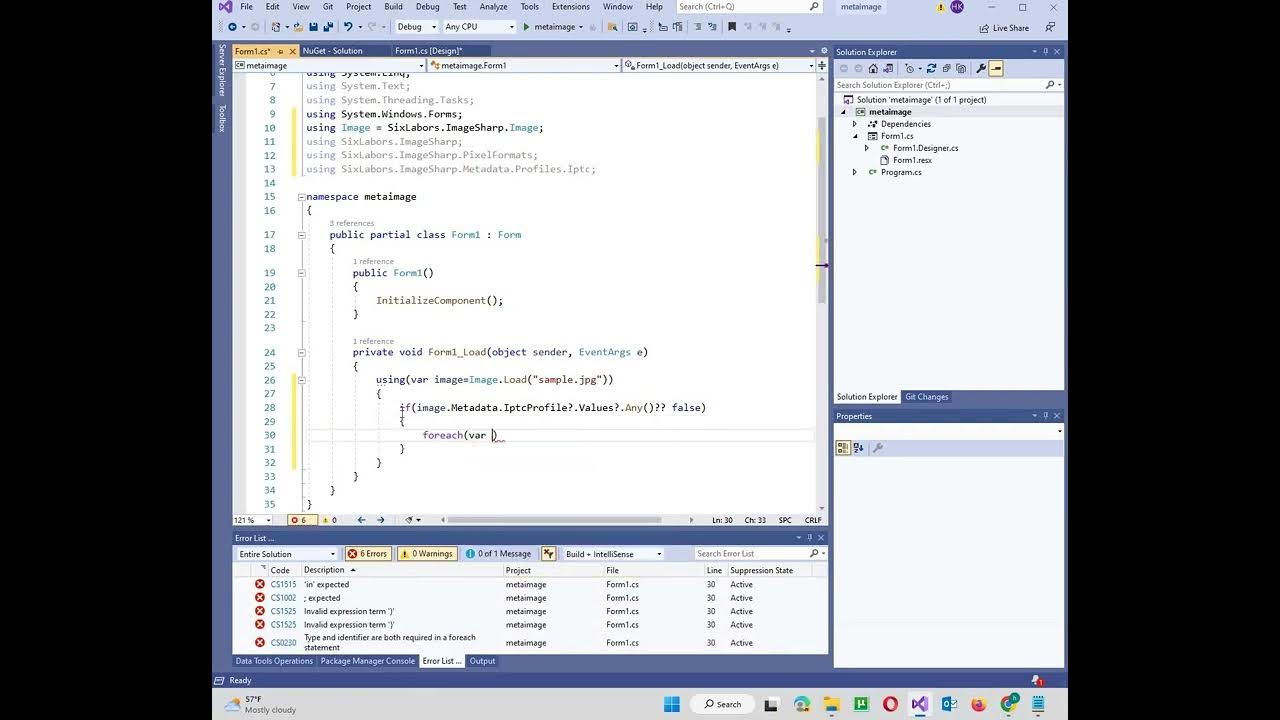Click the CS1002 error code link
The width and height of the screenshot is (1280, 720).
click(x=283, y=598)
